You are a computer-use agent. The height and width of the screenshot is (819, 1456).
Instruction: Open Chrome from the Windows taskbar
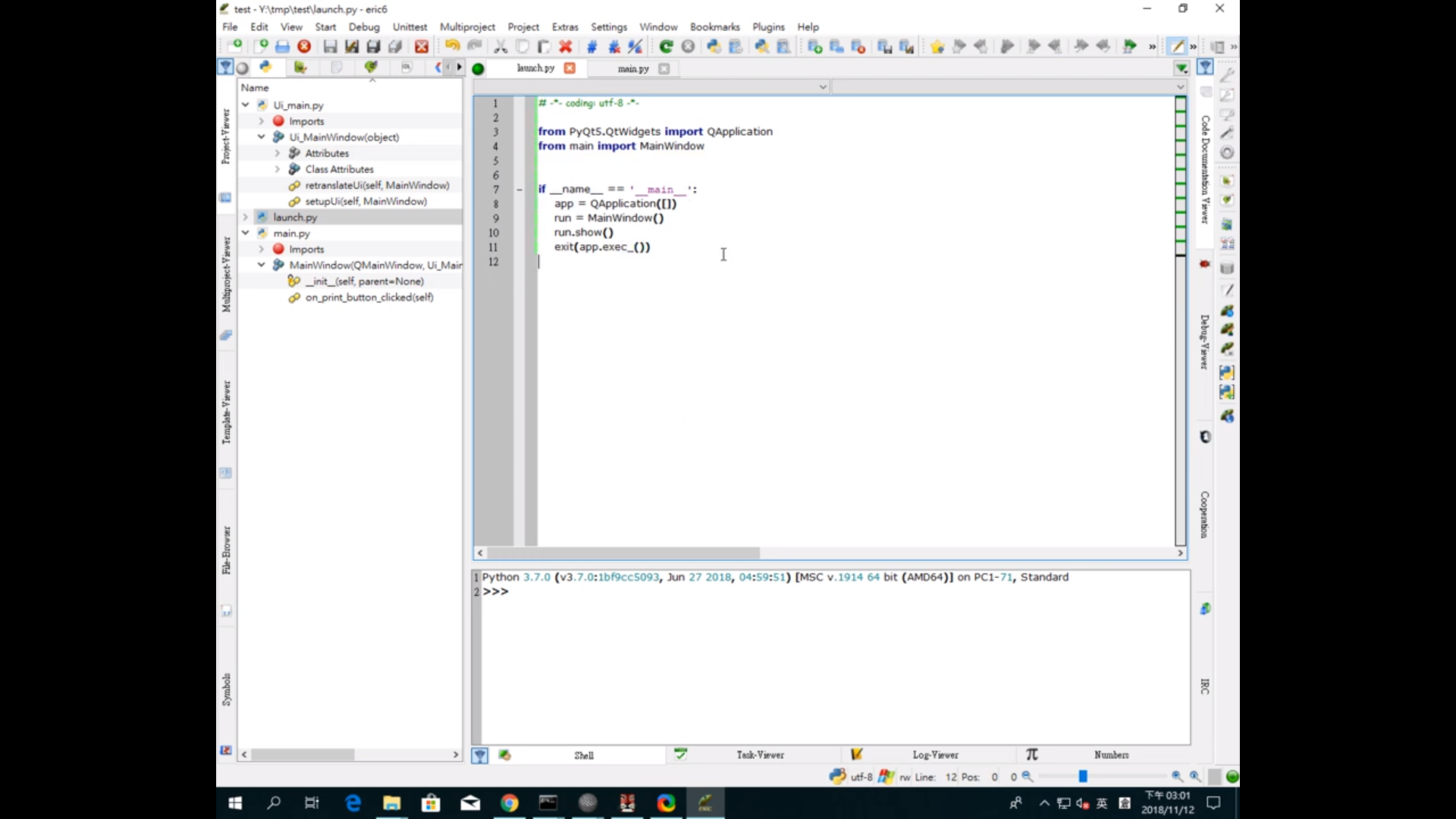510,803
